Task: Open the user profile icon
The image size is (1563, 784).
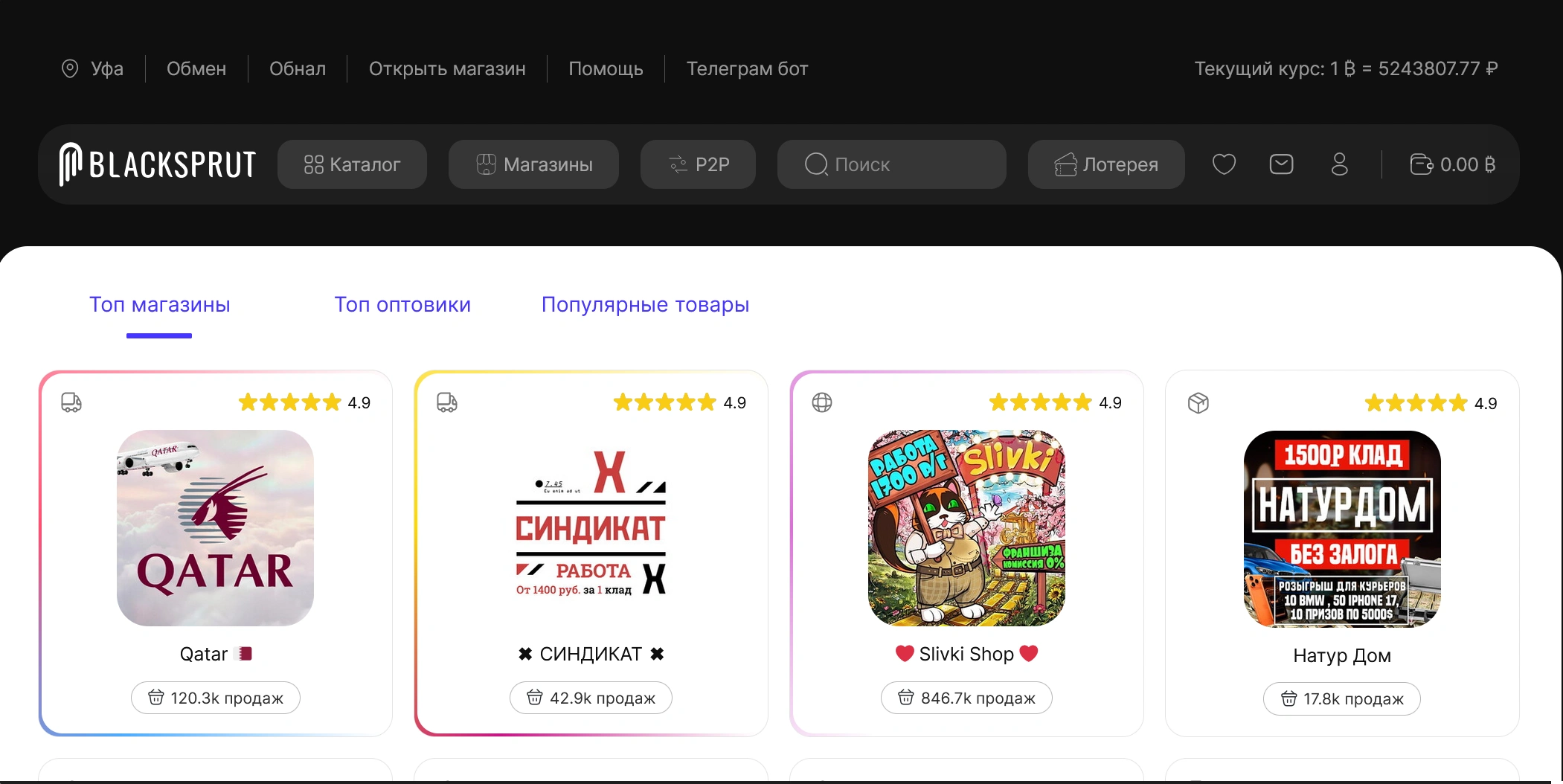Action: tap(1339, 164)
